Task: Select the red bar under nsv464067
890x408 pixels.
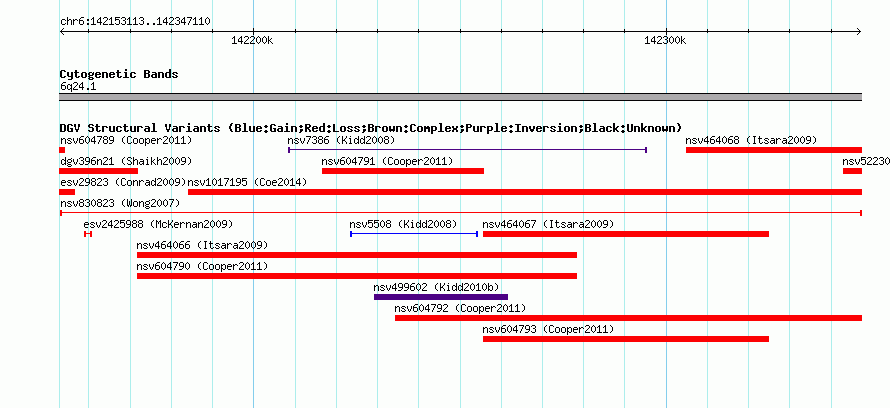Action: click(x=625, y=234)
